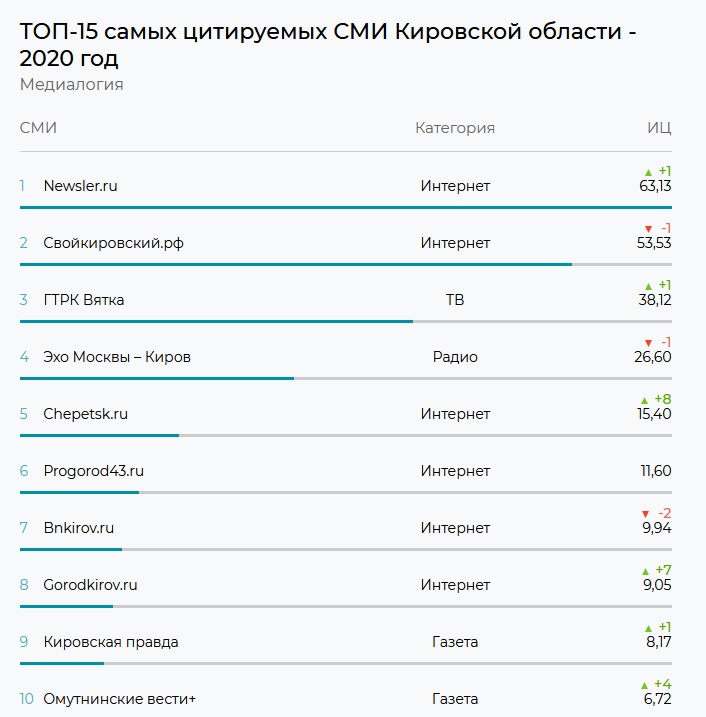The height and width of the screenshot is (717, 706).
Task: Click the green +7 arrow for Gorodkirov.ru
Action: pyautogui.click(x=645, y=571)
